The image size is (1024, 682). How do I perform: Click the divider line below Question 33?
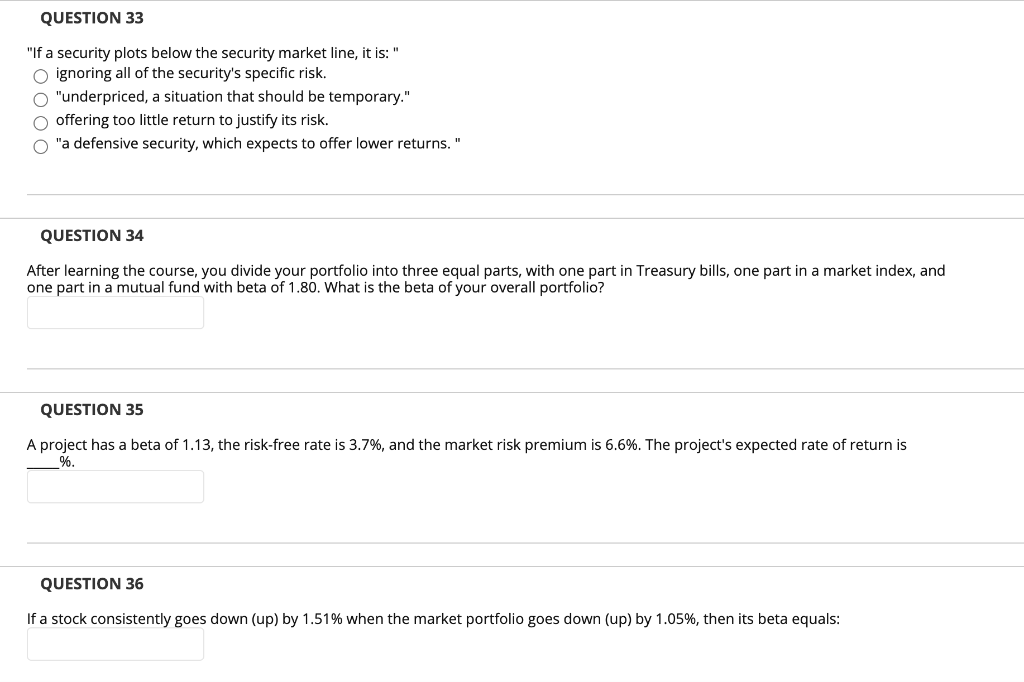[x=512, y=194]
